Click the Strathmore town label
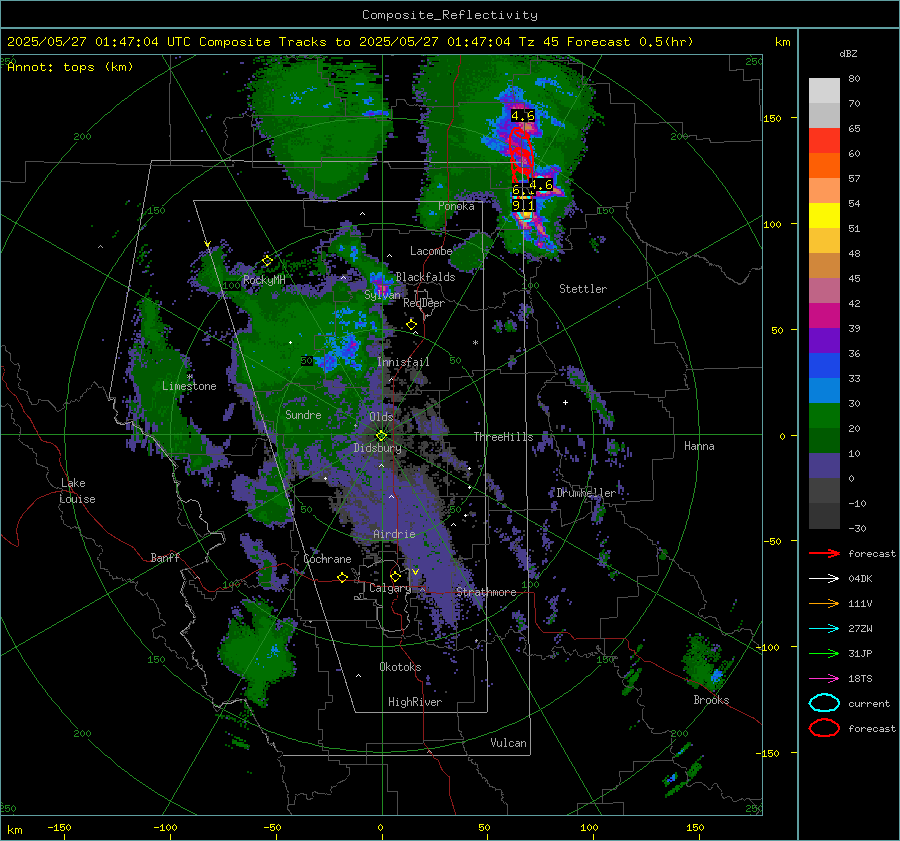The height and width of the screenshot is (841, 900). pyautogui.click(x=486, y=592)
